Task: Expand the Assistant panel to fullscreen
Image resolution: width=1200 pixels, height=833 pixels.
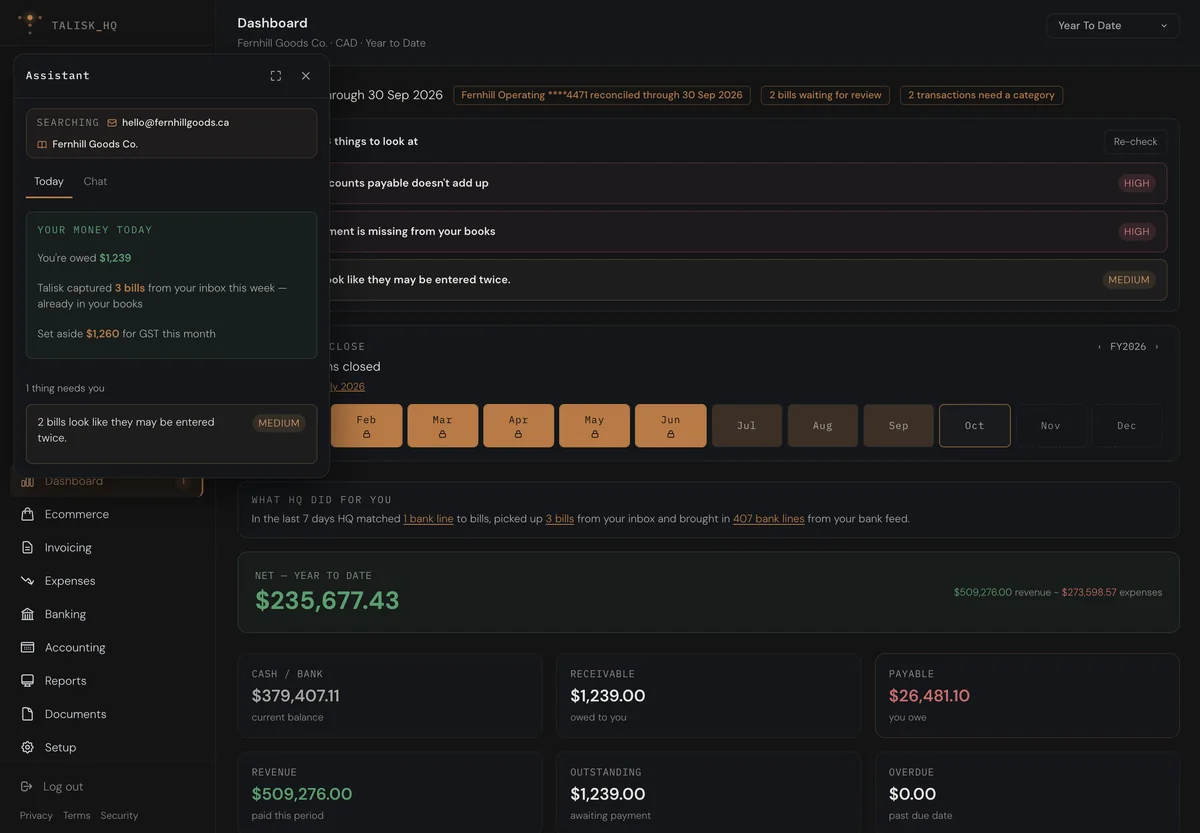Action: pos(276,76)
